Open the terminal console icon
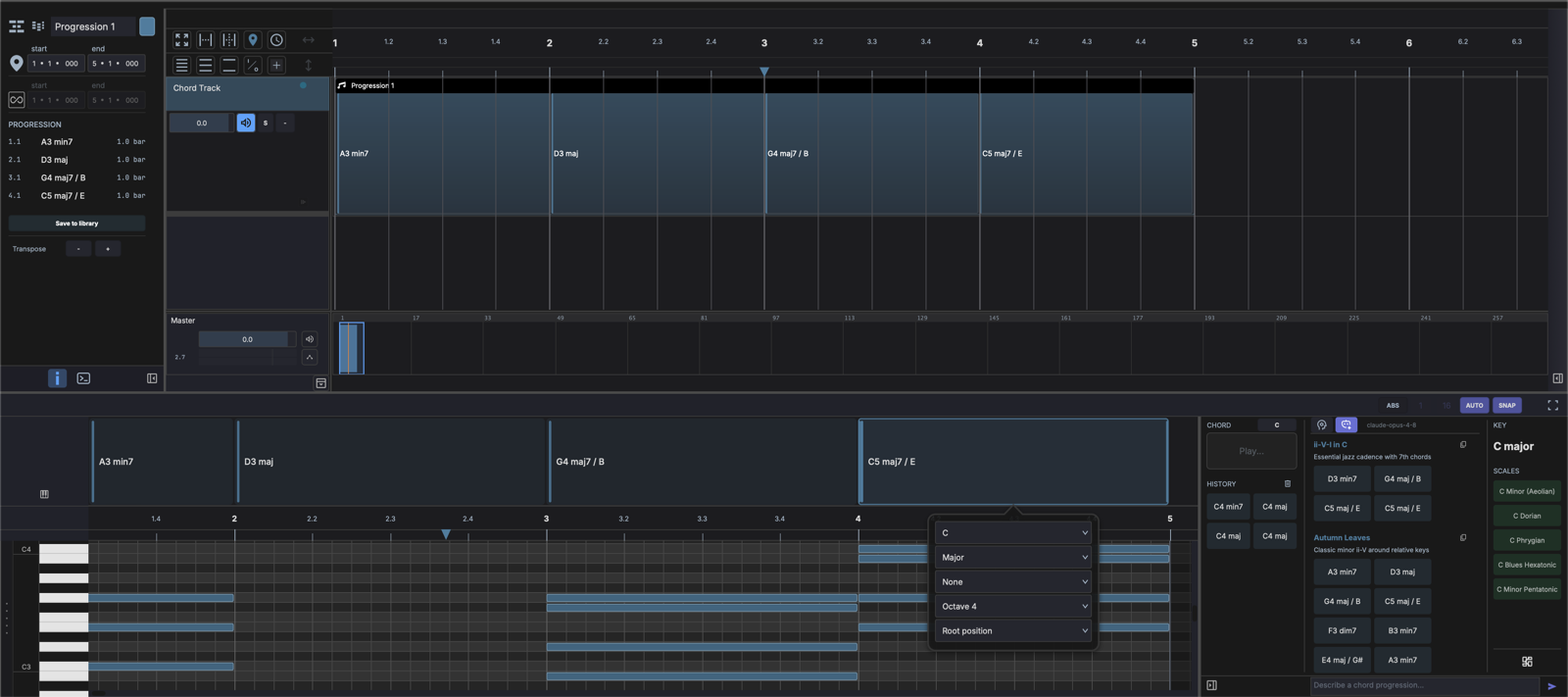Viewport: 1568px width, 697px height. click(83, 378)
